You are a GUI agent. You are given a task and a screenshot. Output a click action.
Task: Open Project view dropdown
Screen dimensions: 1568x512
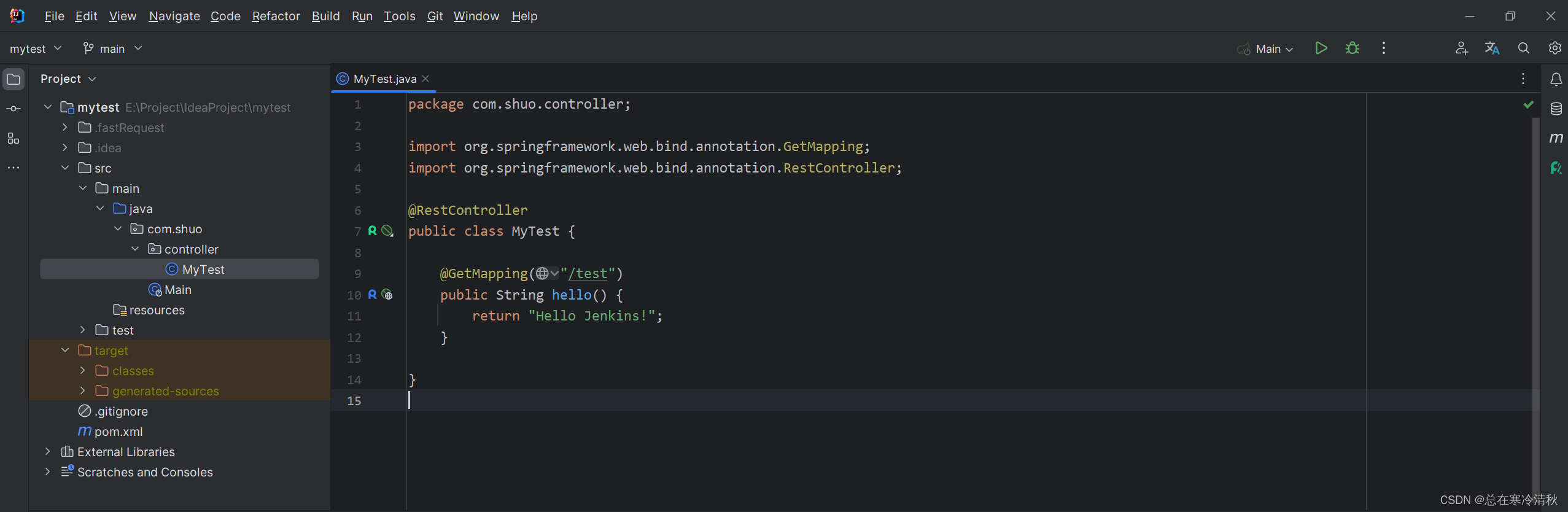click(x=68, y=79)
